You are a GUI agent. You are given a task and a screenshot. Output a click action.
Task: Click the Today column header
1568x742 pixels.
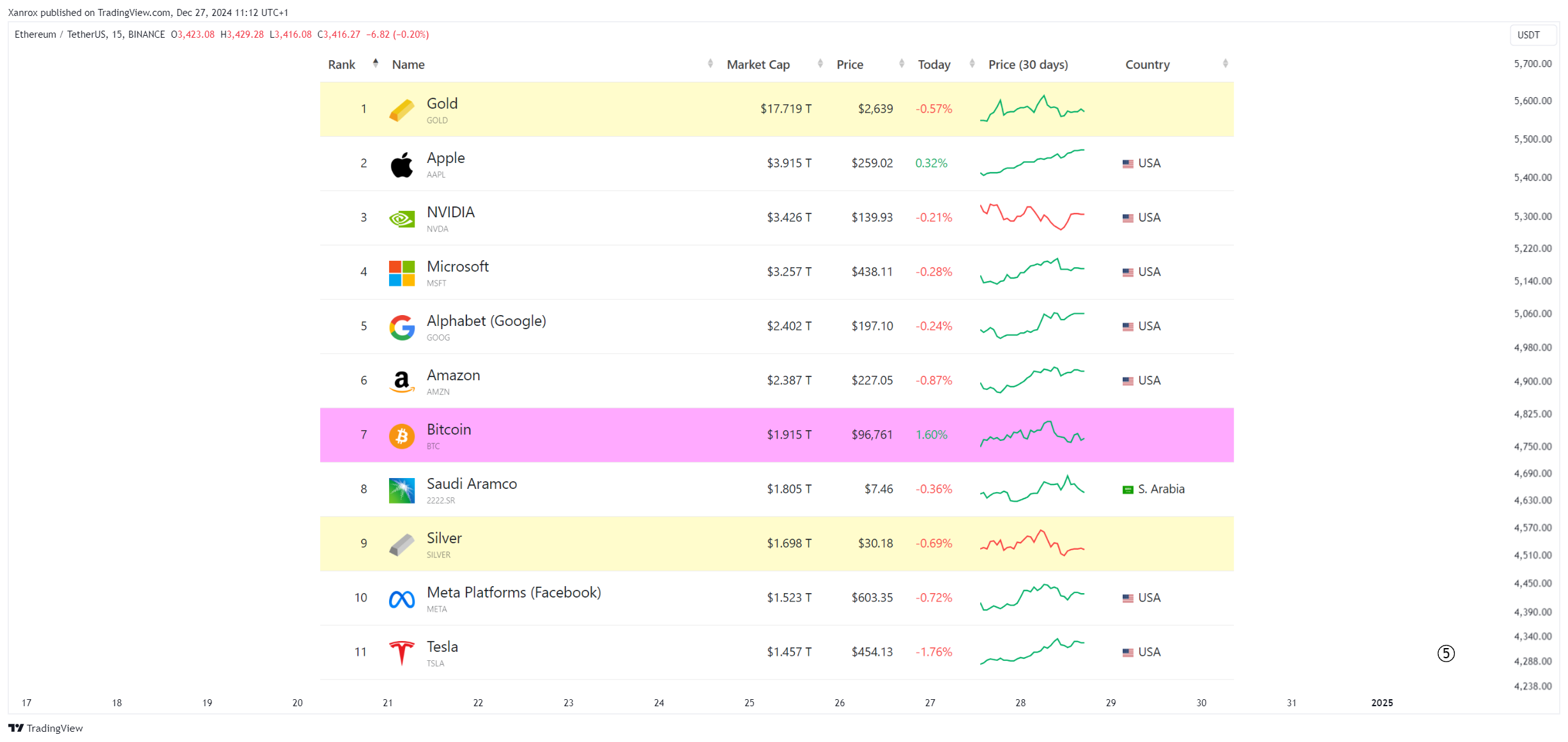coord(934,65)
